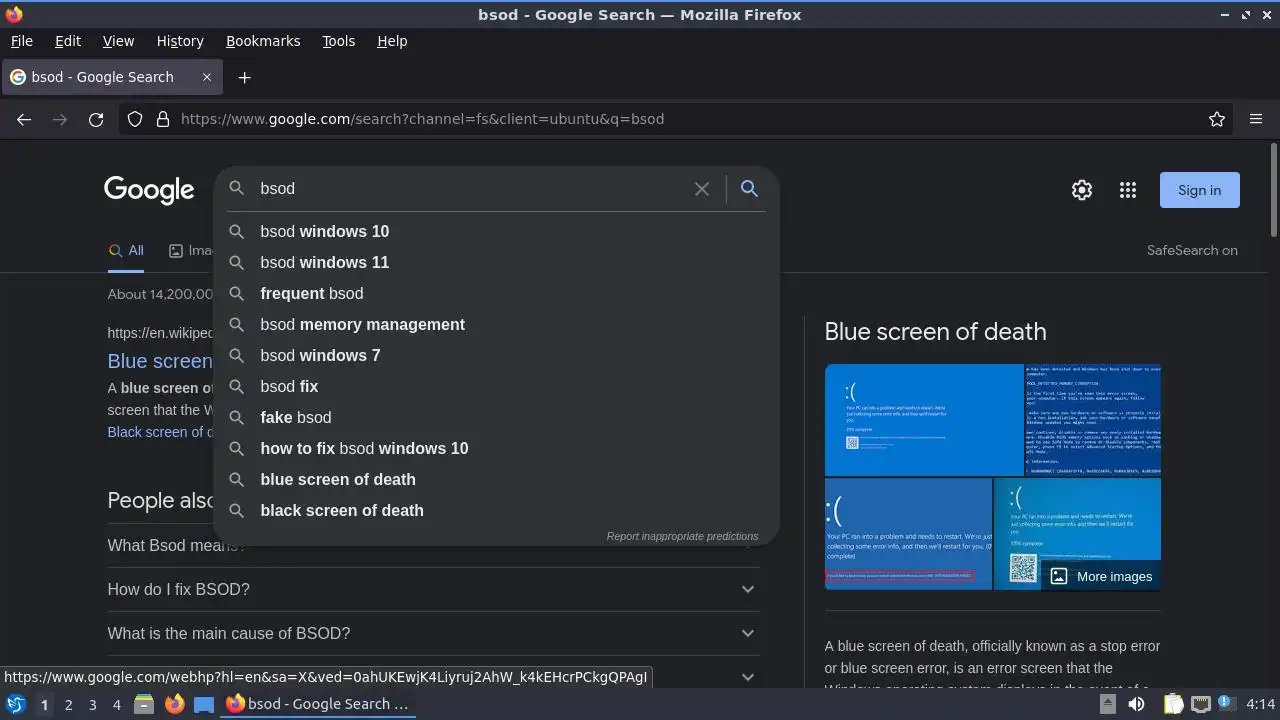This screenshot has width=1280, height=720.
Task: Expand 'How do I fix BSOD?' question
Action: (x=433, y=589)
